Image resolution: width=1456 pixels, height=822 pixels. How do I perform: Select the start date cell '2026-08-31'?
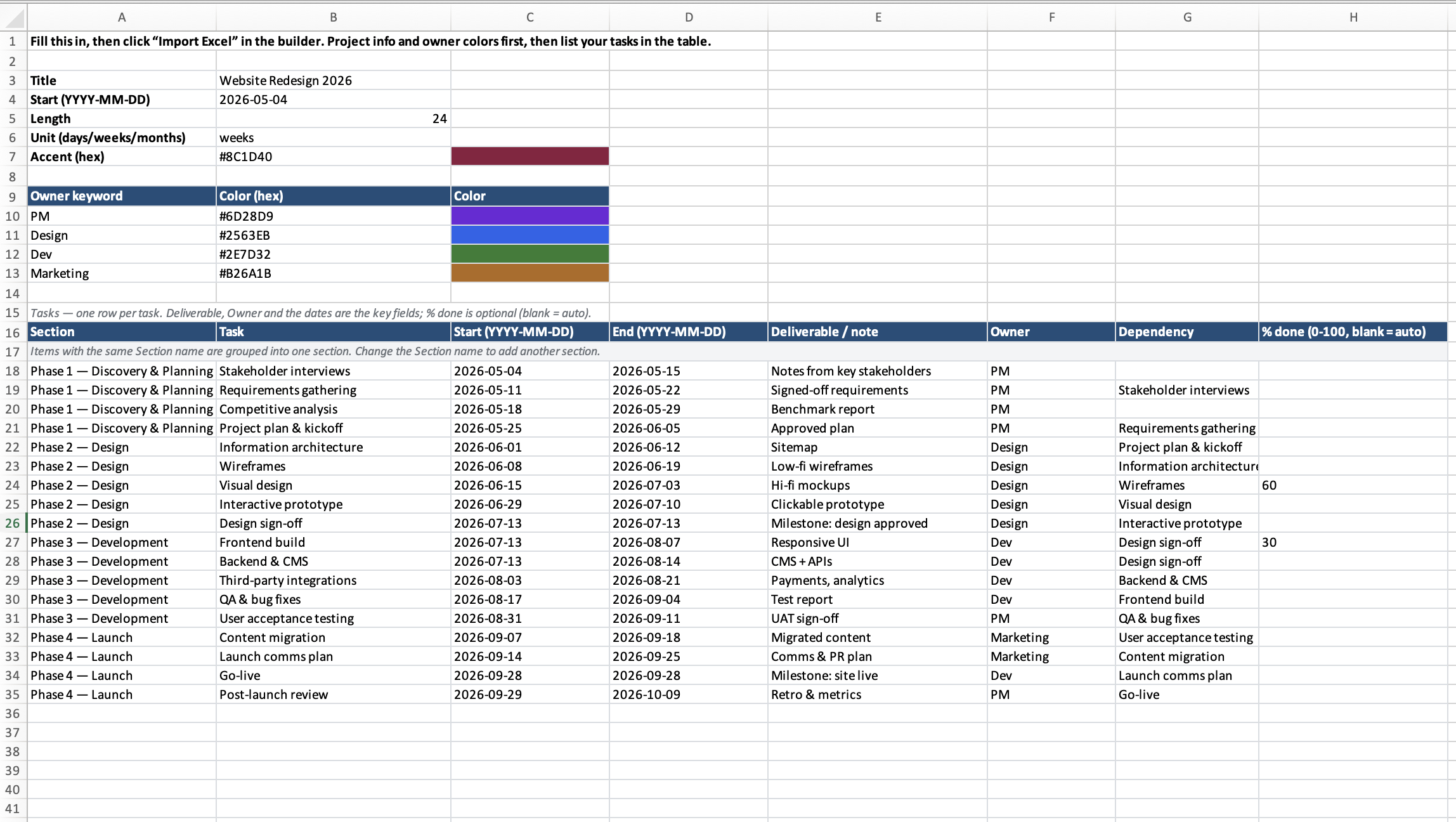point(530,618)
